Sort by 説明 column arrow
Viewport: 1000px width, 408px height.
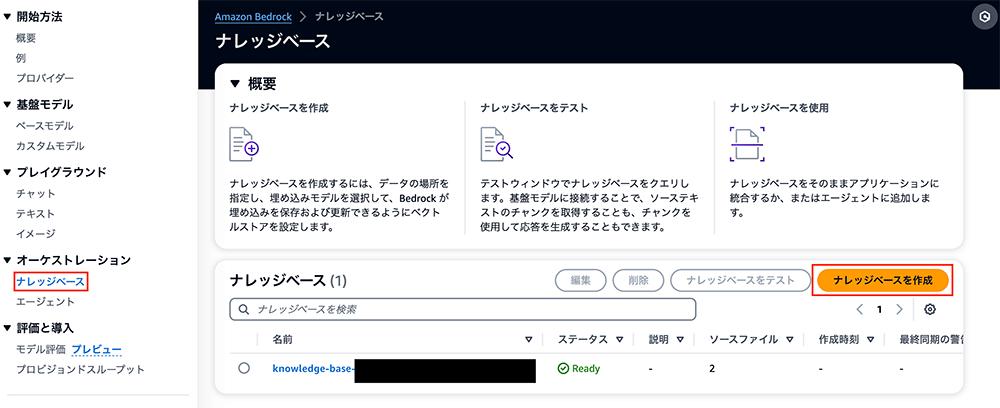[680, 339]
